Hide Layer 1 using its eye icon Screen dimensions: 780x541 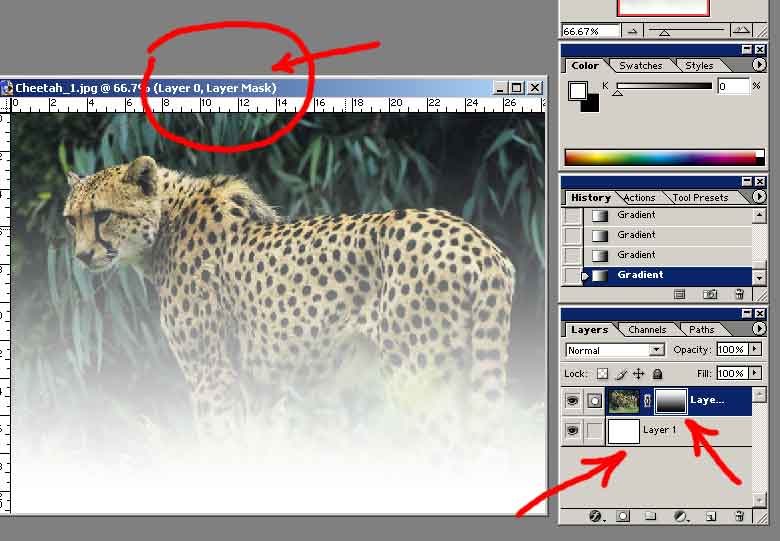point(572,430)
